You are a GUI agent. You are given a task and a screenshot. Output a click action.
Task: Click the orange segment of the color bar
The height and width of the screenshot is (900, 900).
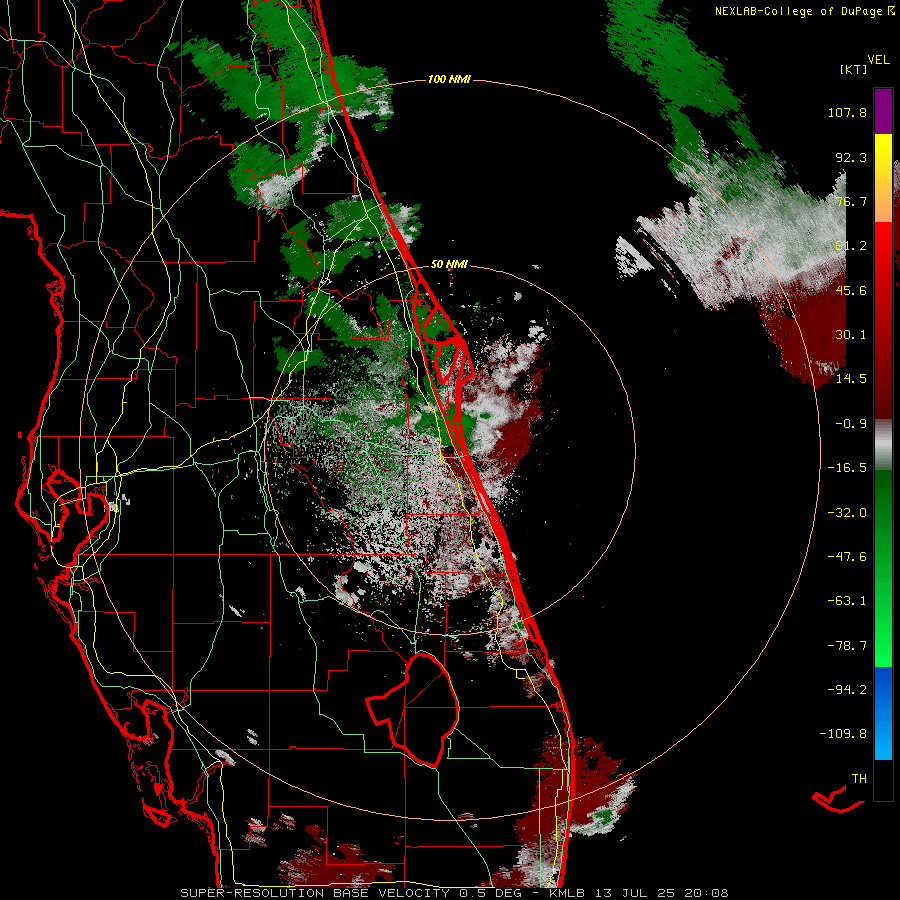pos(883,200)
